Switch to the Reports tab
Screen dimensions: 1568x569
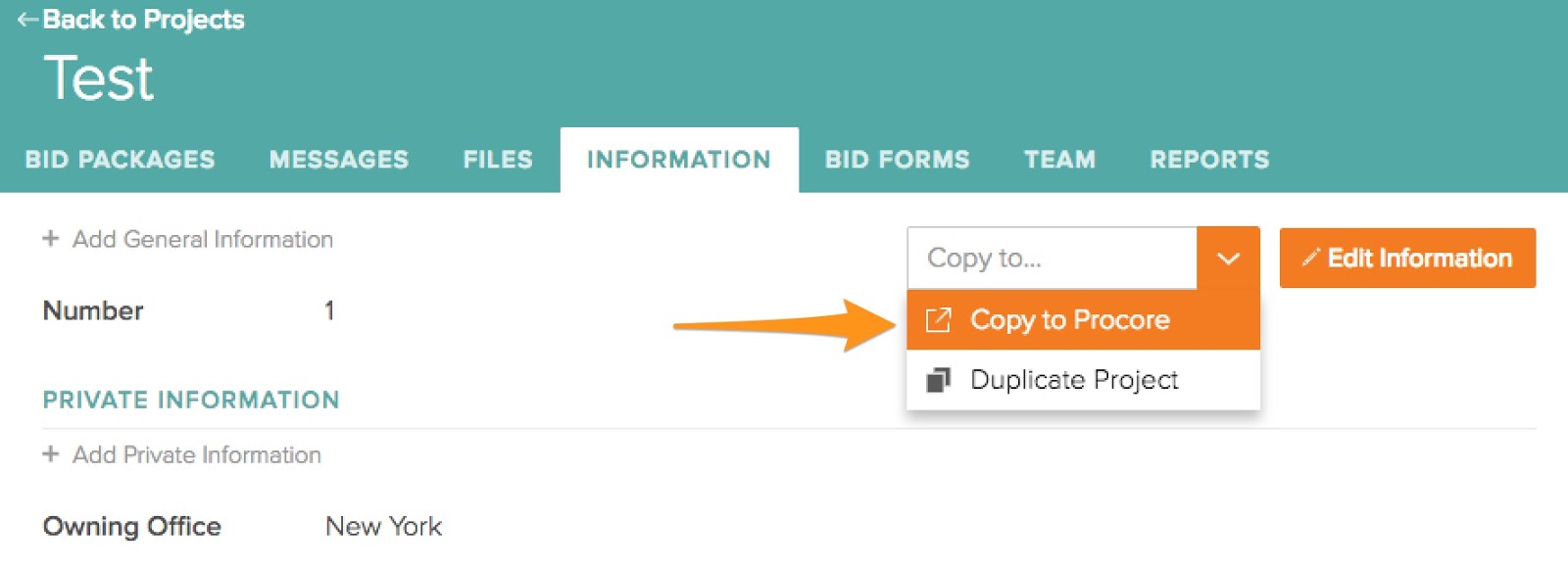pos(1209,160)
